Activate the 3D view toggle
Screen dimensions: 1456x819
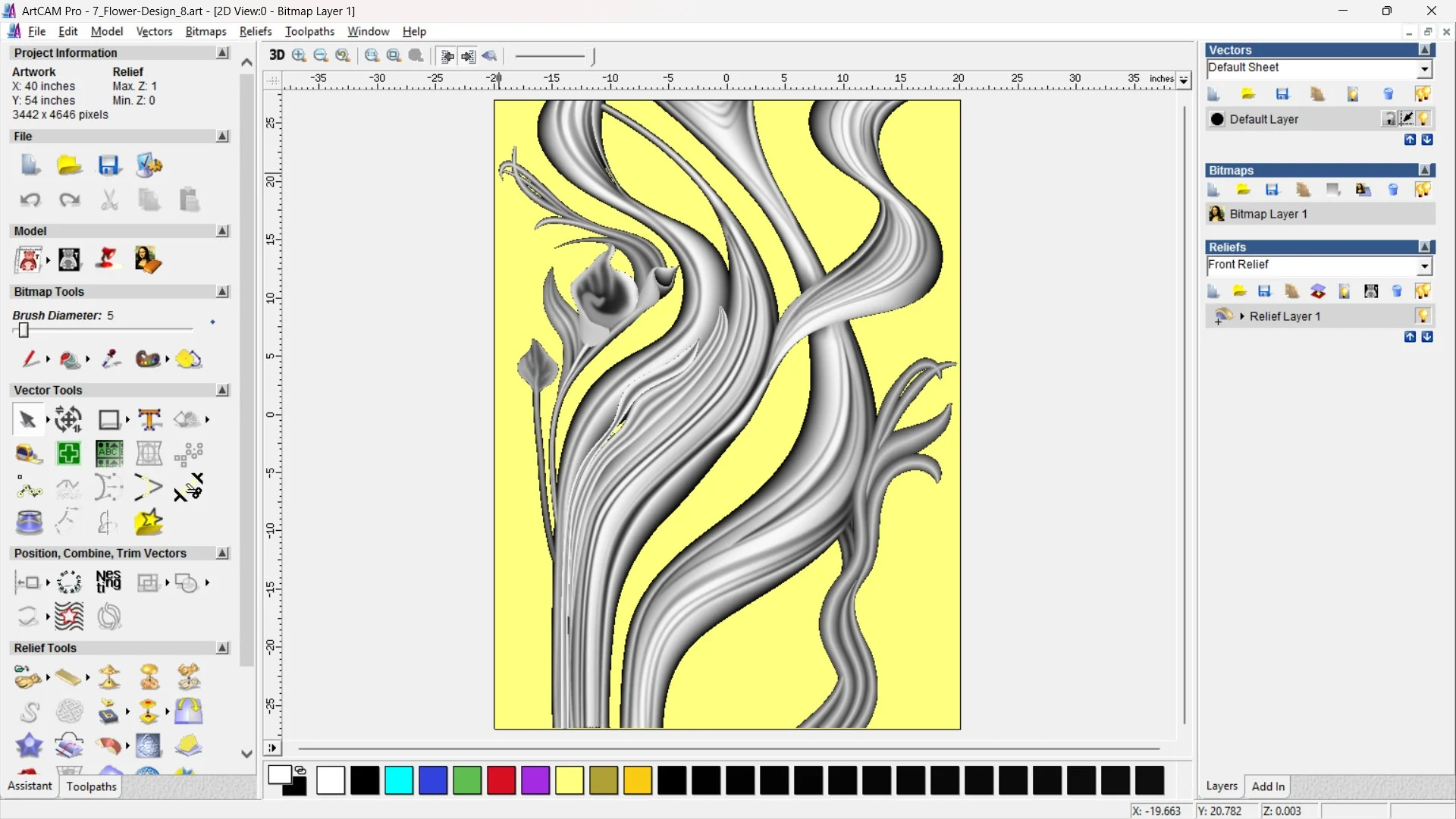pyautogui.click(x=276, y=55)
